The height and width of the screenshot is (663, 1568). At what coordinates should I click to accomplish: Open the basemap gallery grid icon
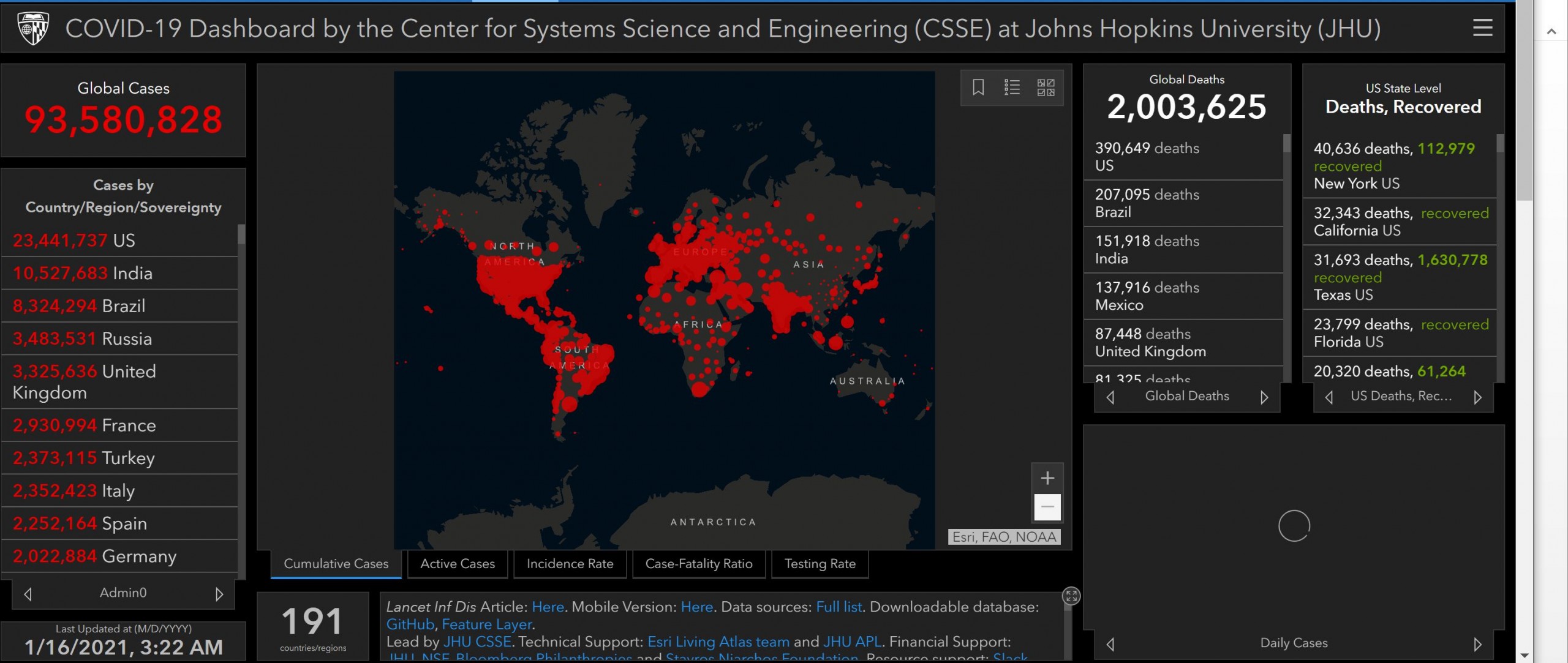pyautogui.click(x=1046, y=88)
